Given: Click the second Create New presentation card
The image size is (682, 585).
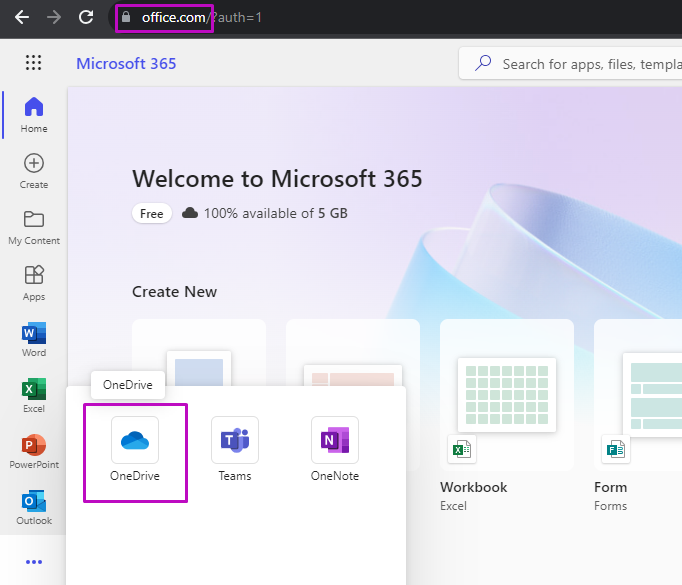Looking at the screenshot, I should pos(353,352).
